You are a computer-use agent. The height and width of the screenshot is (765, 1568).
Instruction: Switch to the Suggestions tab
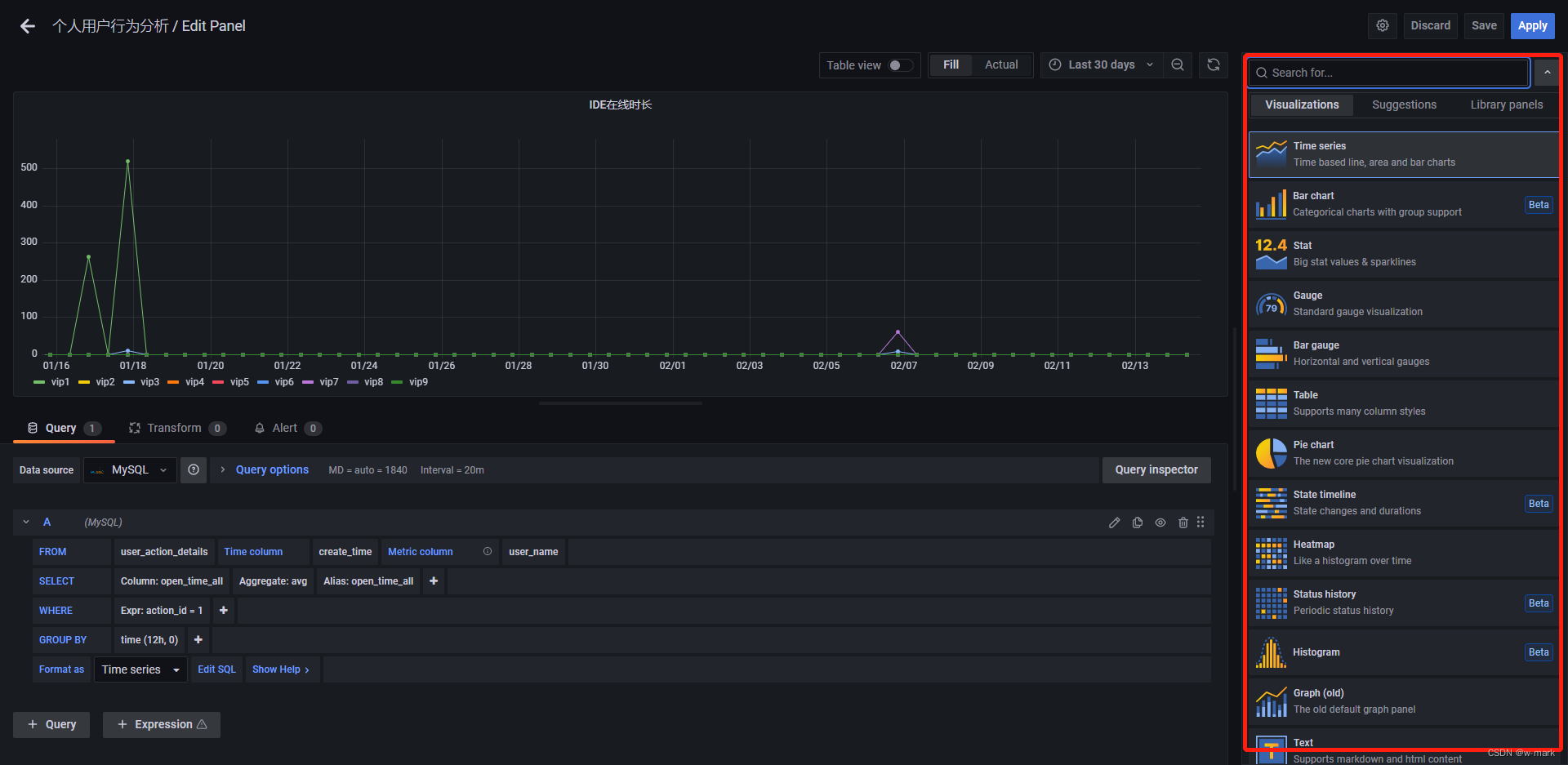(x=1404, y=105)
